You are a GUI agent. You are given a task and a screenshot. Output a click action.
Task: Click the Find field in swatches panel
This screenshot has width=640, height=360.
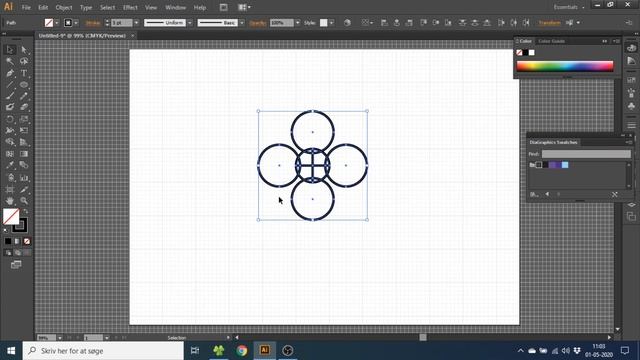(586, 154)
